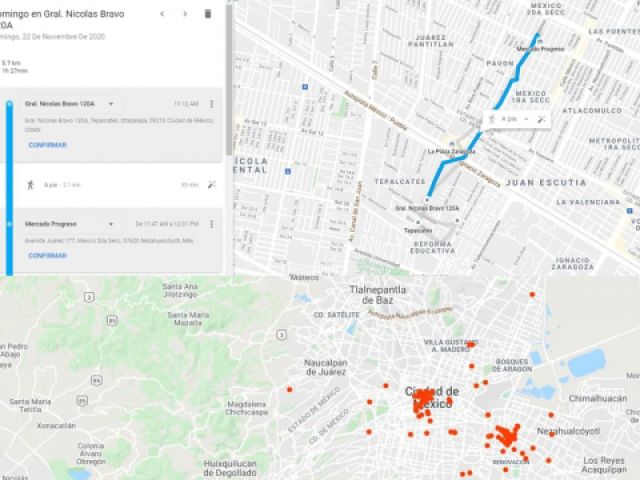Viewport: 640px width, 480px height.
Task: Go to the next day arrow
Action: point(184,13)
